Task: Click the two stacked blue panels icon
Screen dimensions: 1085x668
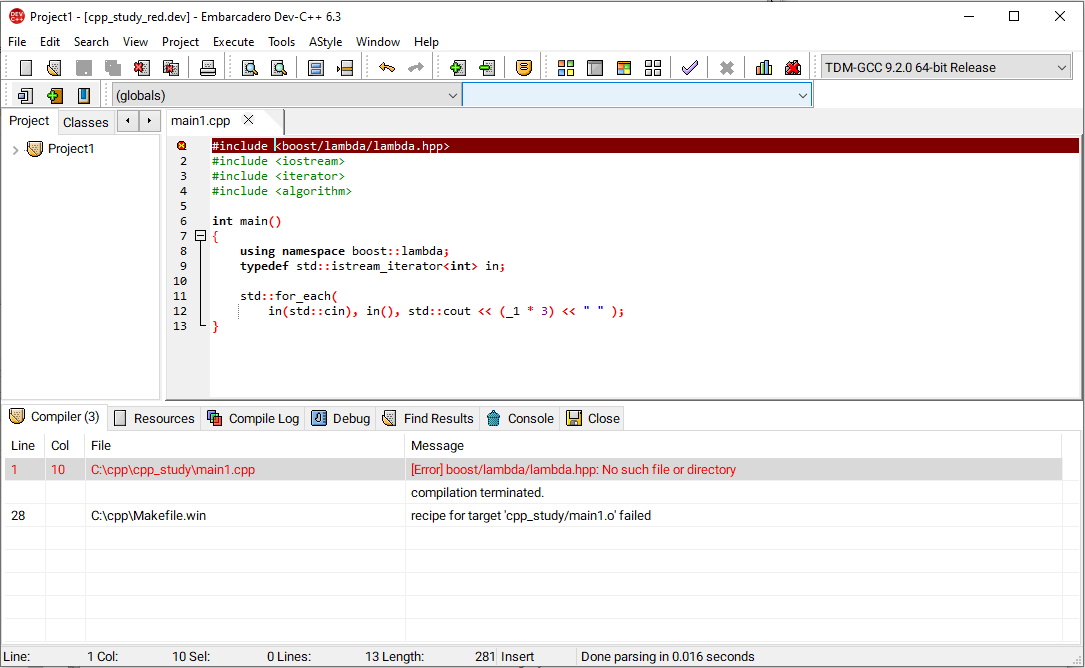Action: [x=316, y=68]
